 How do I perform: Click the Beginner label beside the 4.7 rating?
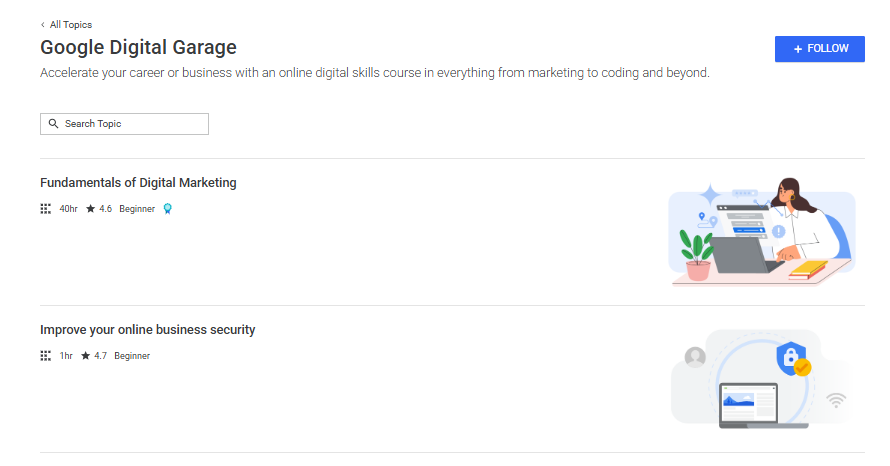(x=132, y=355)
